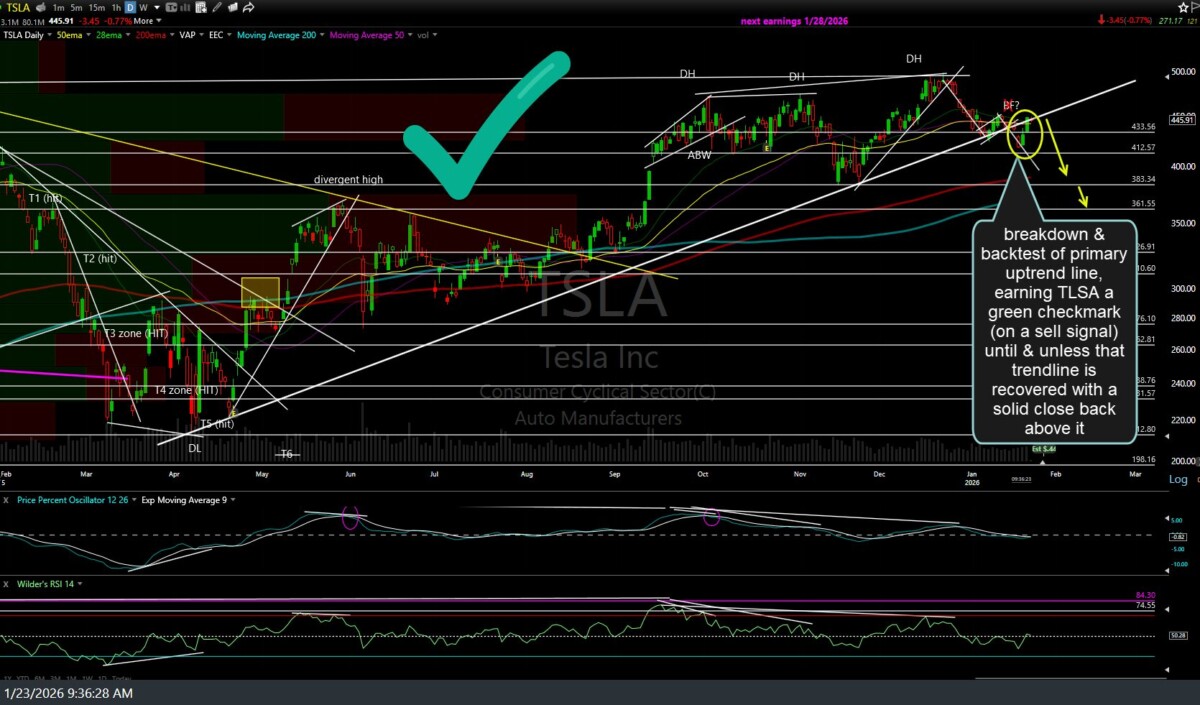
Task: Select the drawing pencil tool
Action: [217, 7]
